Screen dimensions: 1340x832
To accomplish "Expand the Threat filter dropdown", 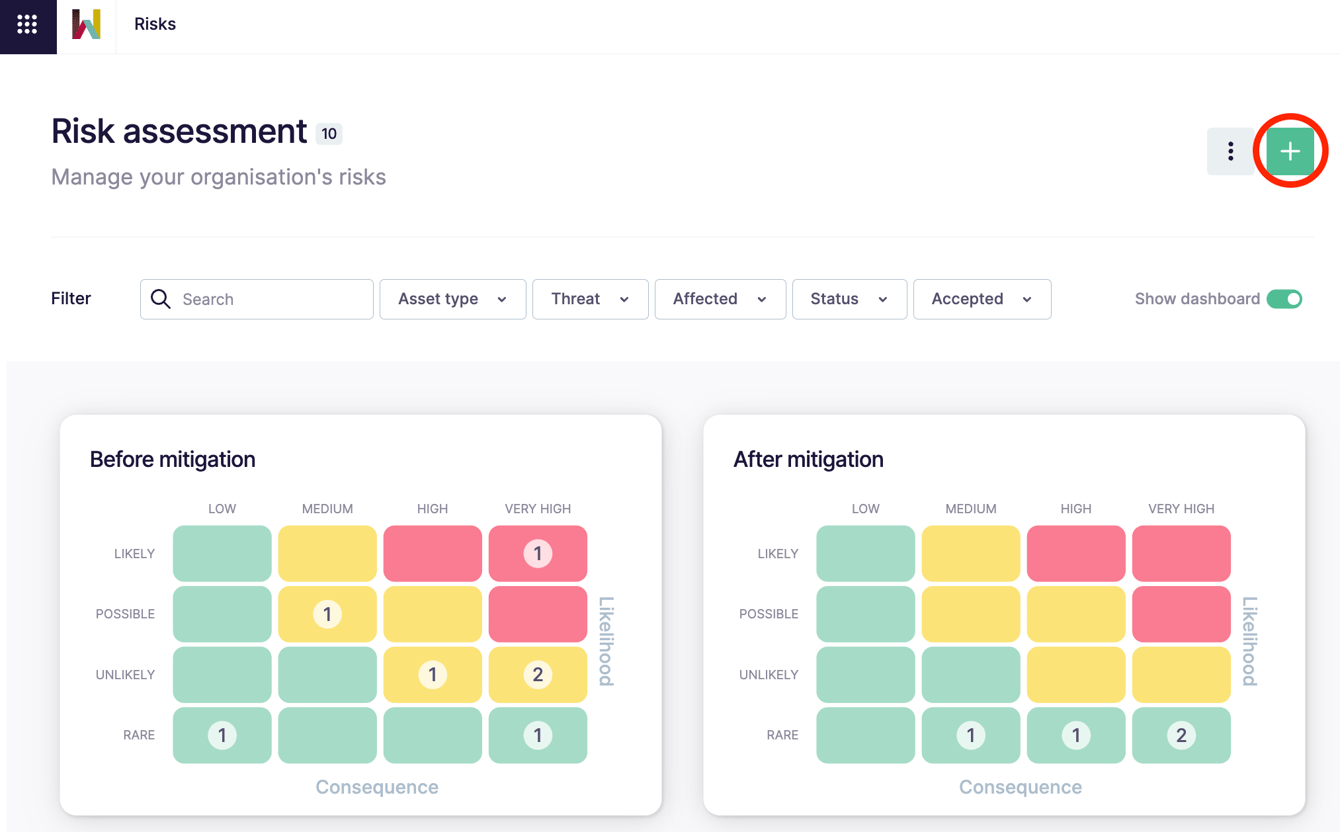I will (590, 299).
